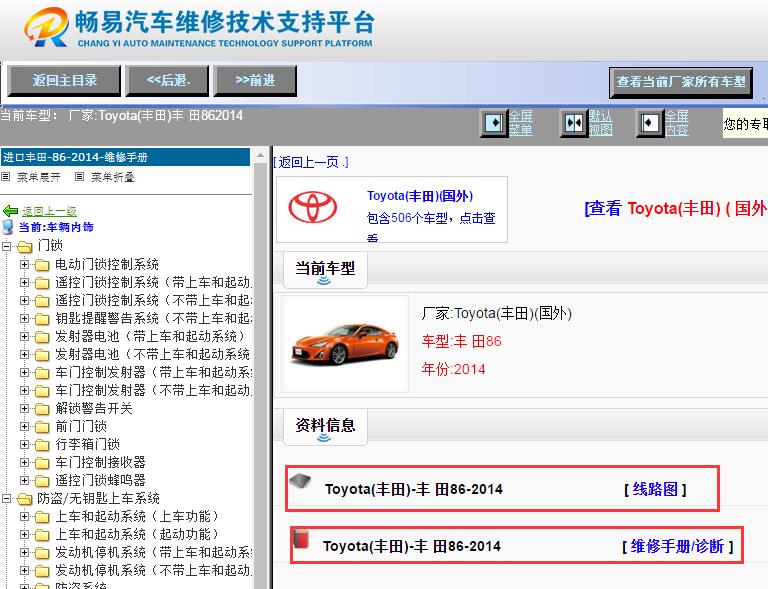Collapse the 门锁 tree node
The image size is (768, 589).
click(6, 246)
